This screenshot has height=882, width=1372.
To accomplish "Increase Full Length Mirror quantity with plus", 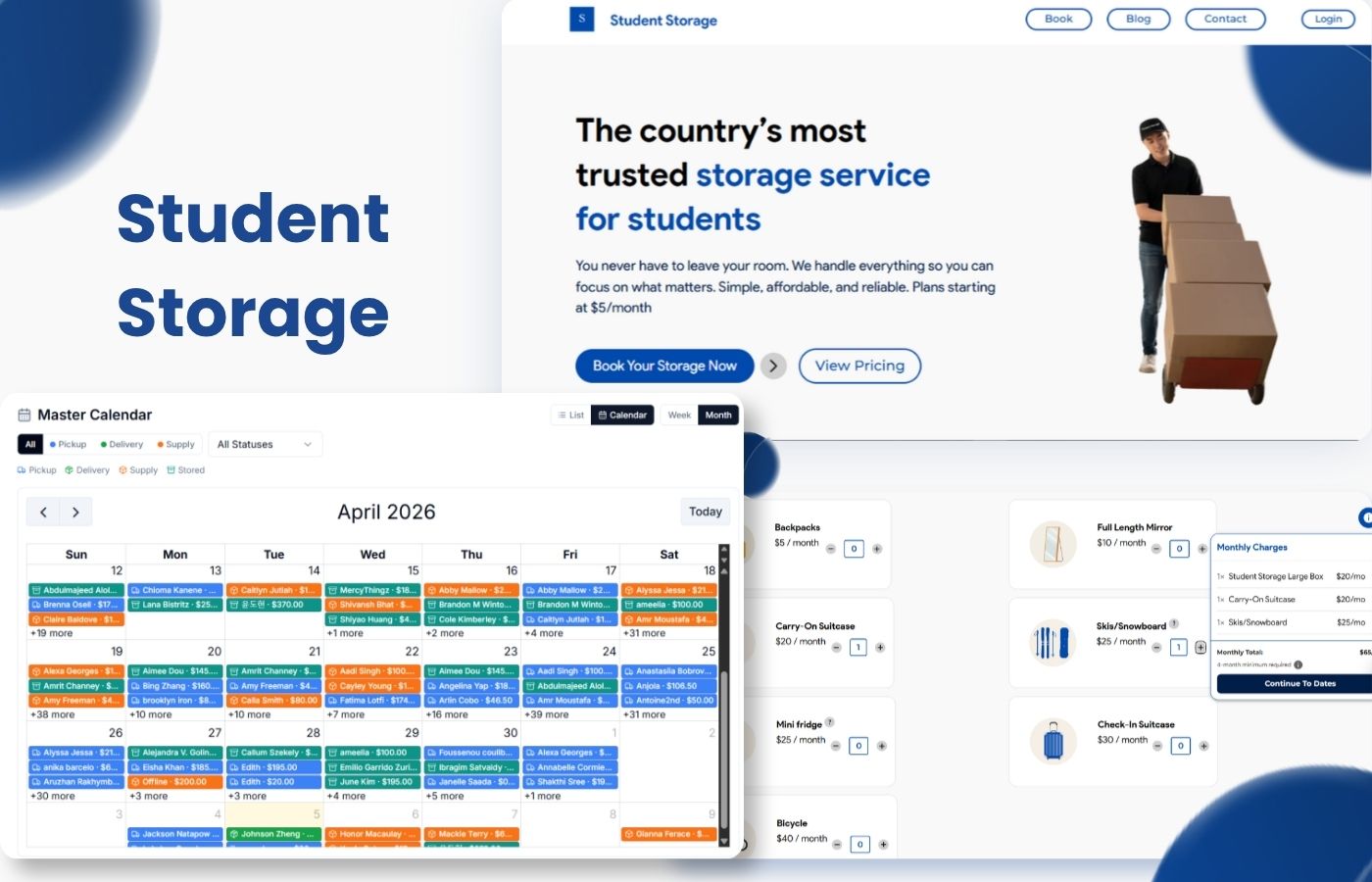I will [x=1202, y=549].
